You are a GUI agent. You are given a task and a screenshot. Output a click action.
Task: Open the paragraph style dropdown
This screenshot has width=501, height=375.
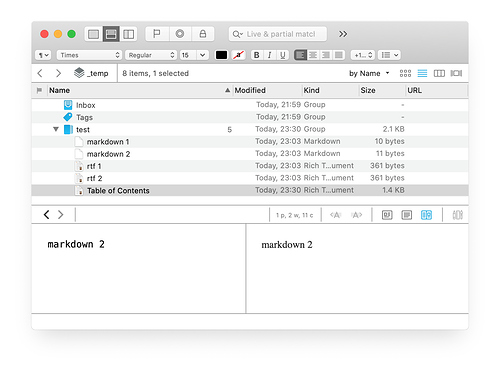[43, 55]
